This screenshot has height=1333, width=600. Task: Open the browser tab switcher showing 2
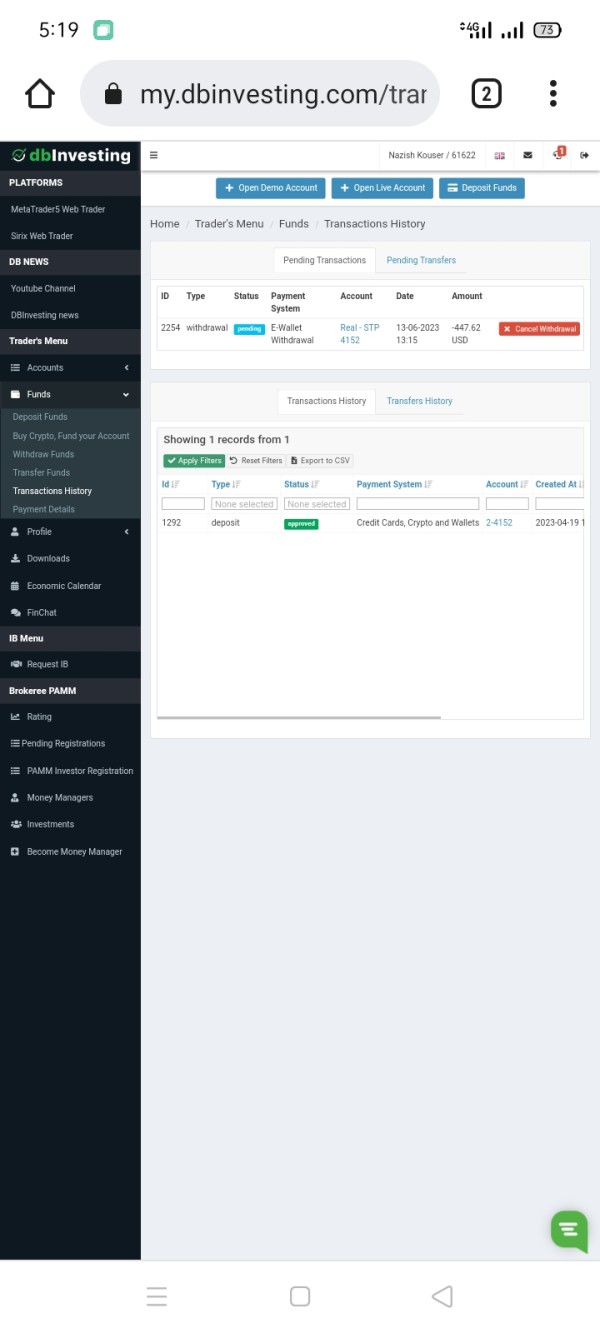(486, 94)
